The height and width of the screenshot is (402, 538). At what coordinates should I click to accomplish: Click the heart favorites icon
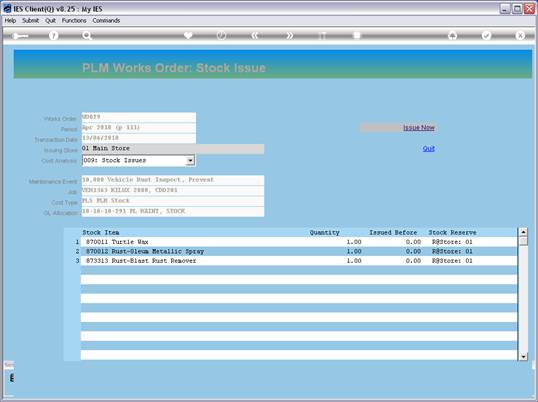pos(188,35)
